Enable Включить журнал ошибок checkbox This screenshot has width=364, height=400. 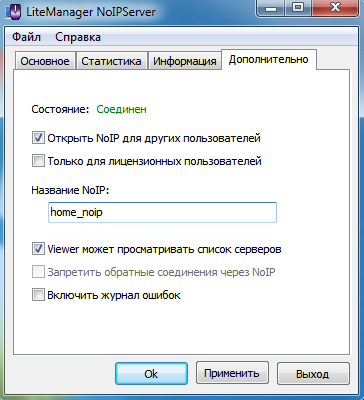(38, 295)
